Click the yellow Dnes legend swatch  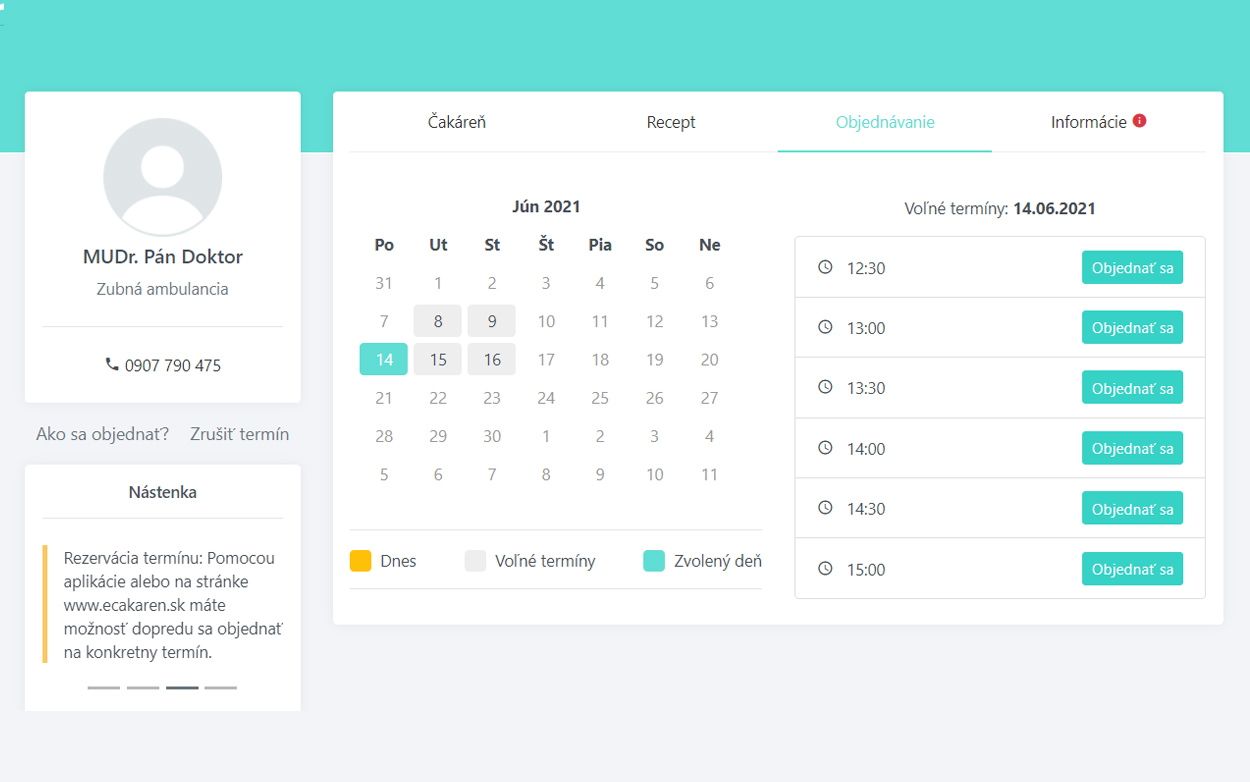click(360, 561)
